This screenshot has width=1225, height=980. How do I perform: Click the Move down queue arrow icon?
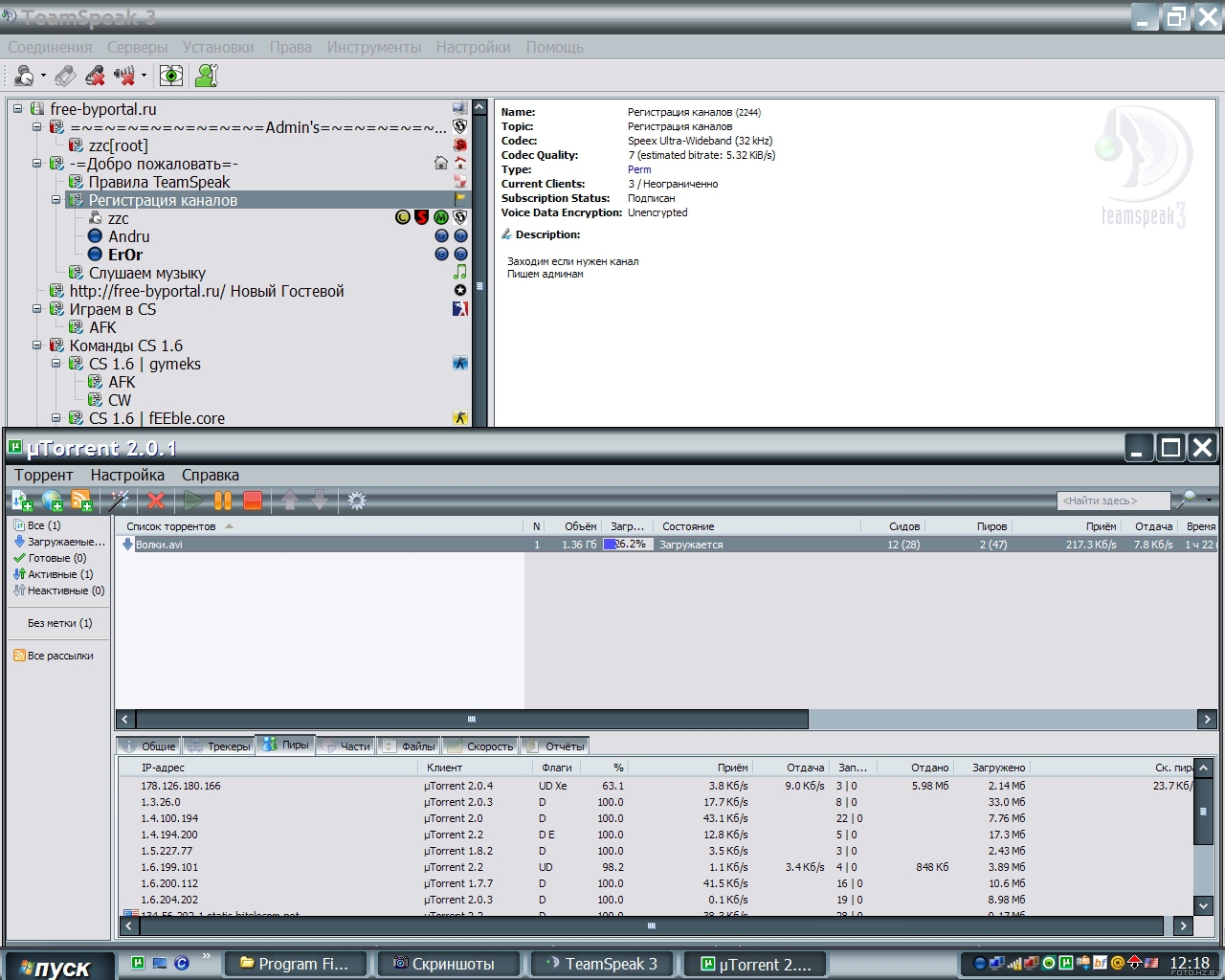click(x=320, y=500)
